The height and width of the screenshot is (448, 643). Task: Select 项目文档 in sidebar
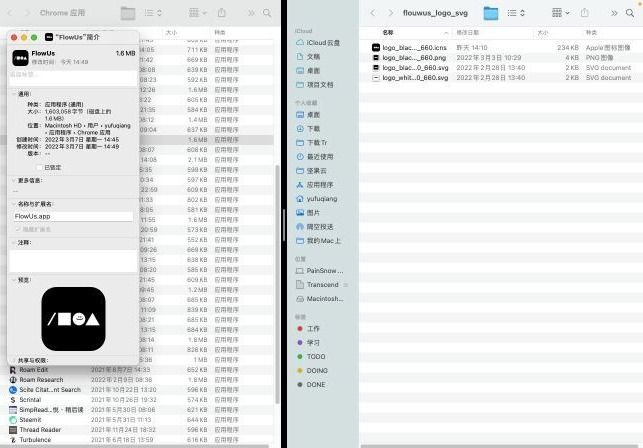pyautogui.click(x=315, y=85)
